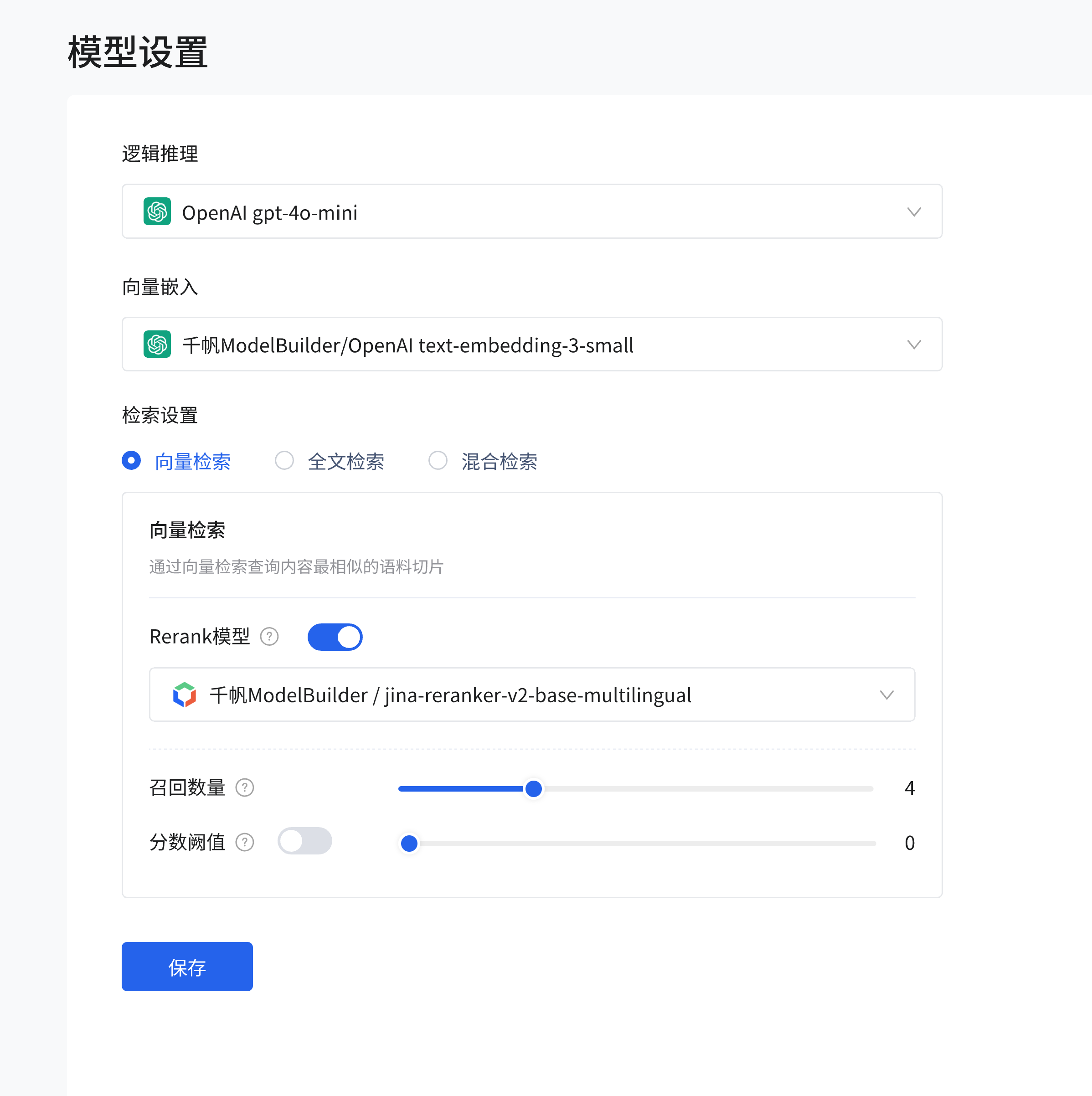The height and width of the screenshot is (1096, 1092).
Task: Click the help icon beside 召回数量
Action: pyautogui.click(x=244, y=787)
